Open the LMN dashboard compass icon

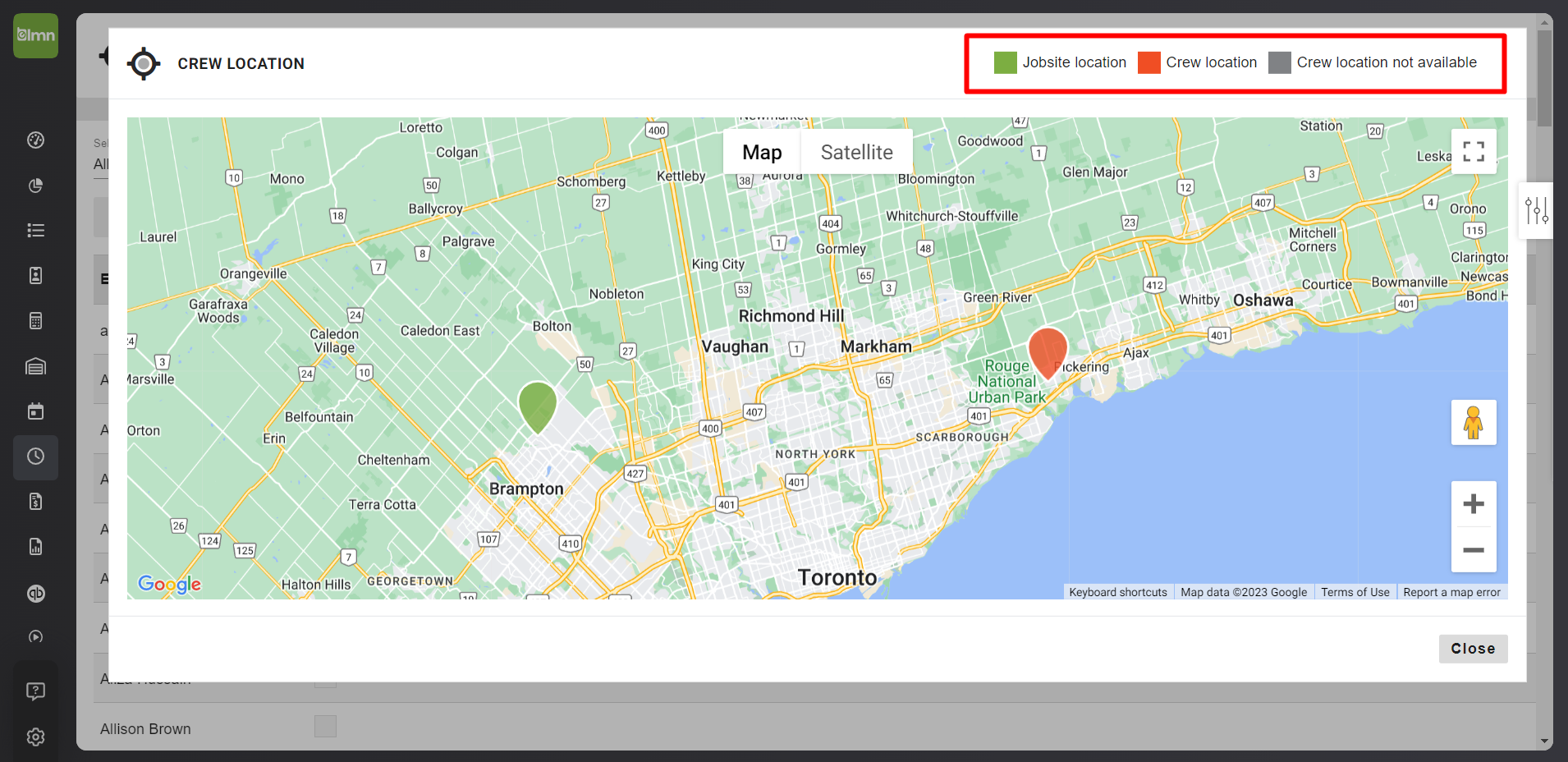point(35,140)
